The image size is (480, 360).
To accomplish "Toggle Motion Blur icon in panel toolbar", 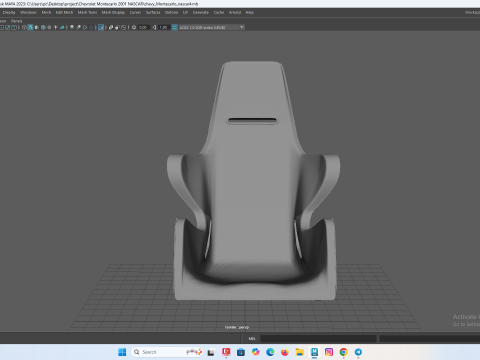I will click(x=78, y=27).
